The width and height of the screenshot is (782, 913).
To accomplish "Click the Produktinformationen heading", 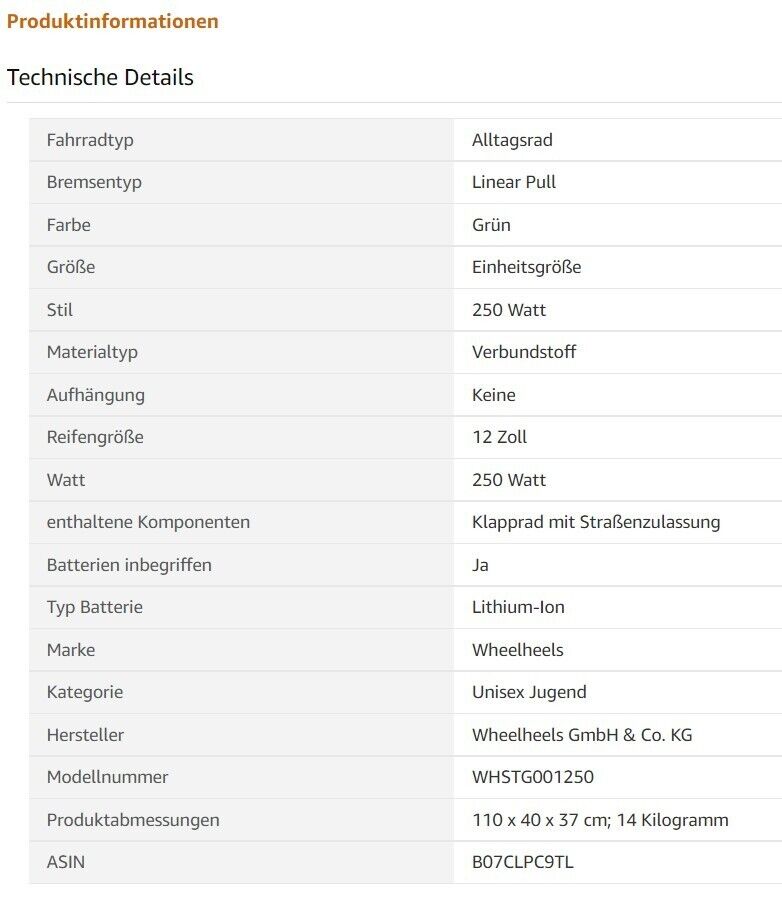I will click(x=112, y=21).
